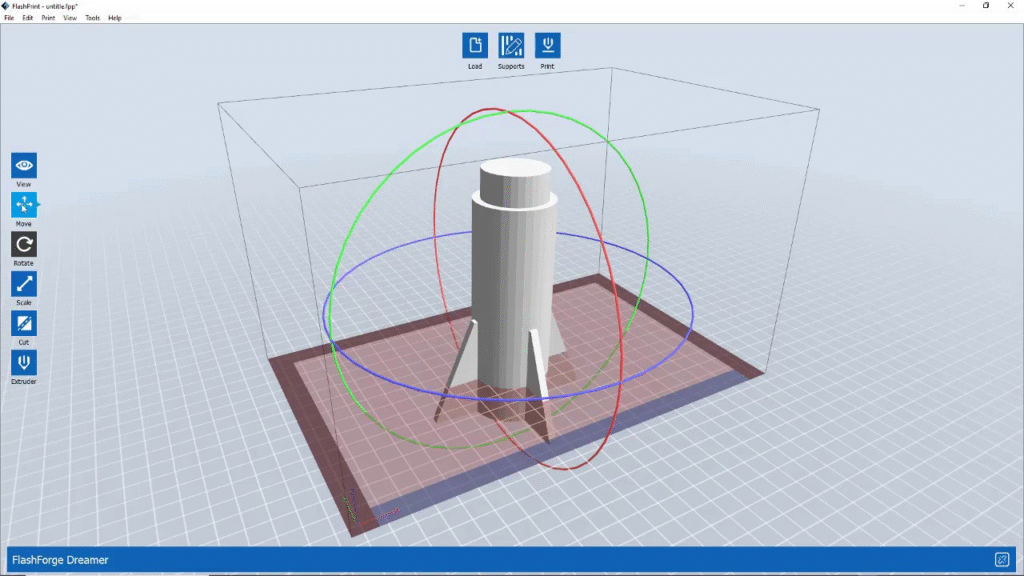Click the Load file icon in top toolbar
Viewport: 1024px width, 576px height.
point(475,45)
